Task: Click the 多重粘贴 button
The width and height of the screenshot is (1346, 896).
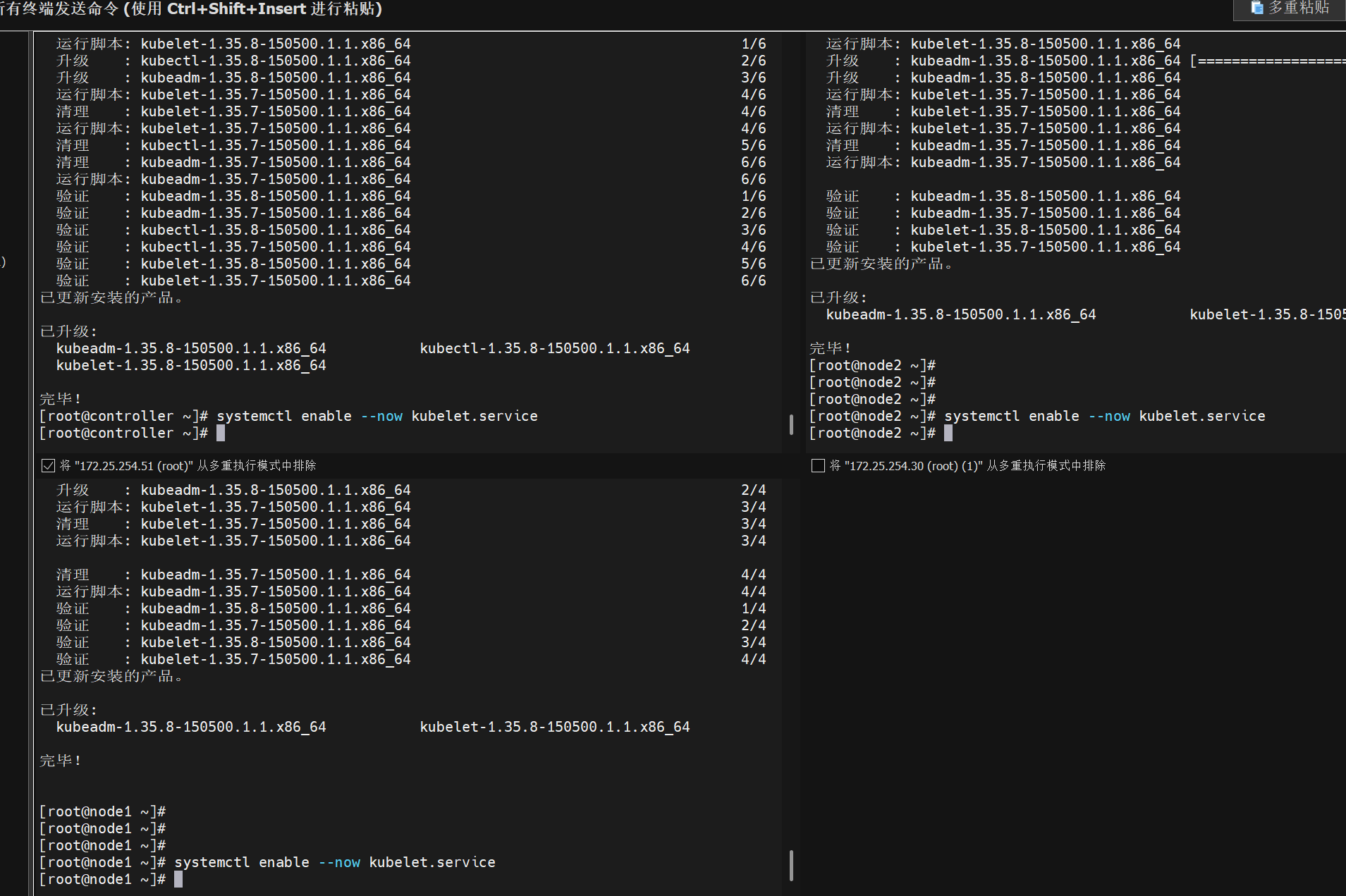Action: tap(1289, 8)
